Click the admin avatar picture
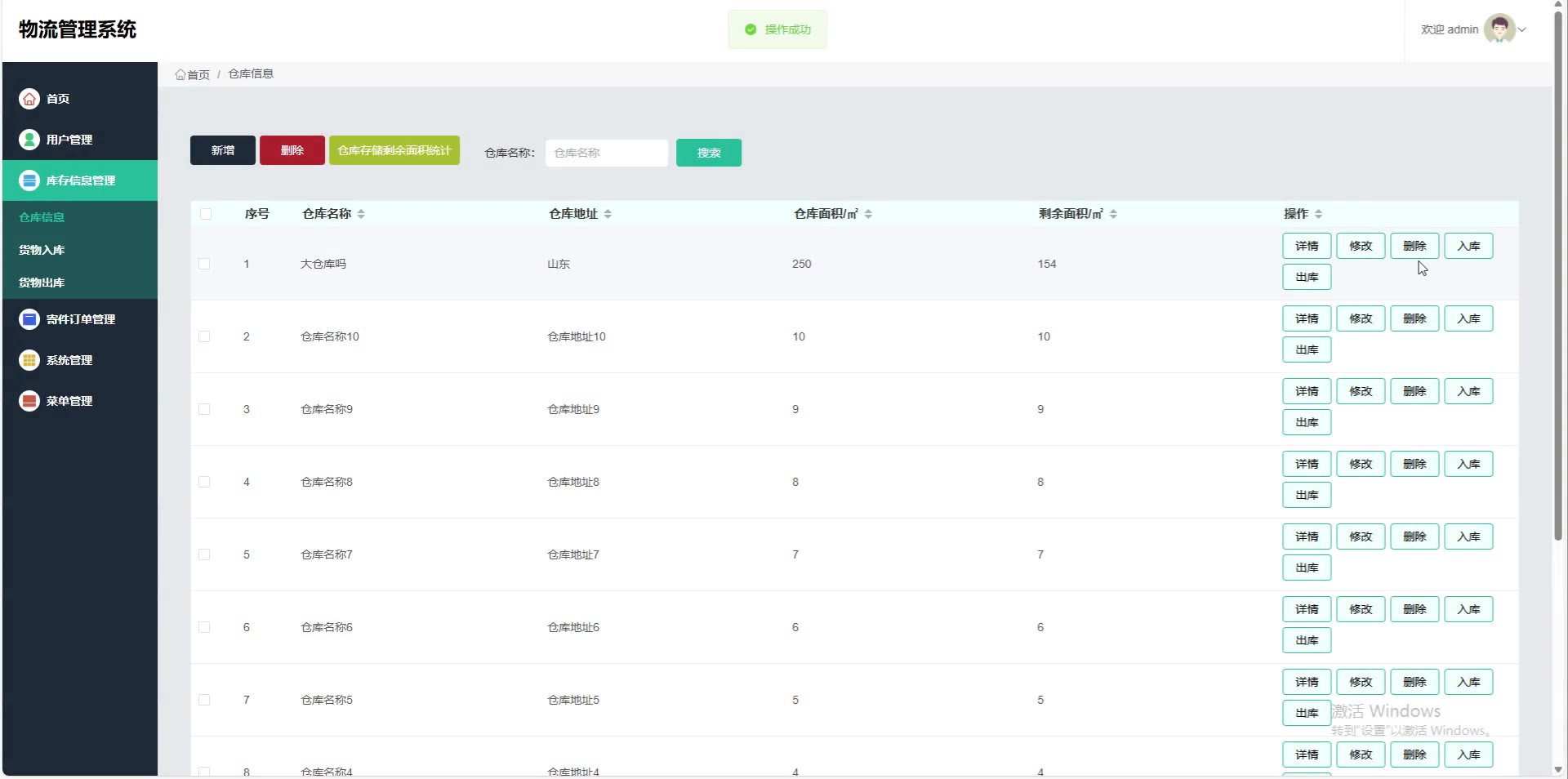The height and width of the screenshot is (779, 1568). [1499, 29]
